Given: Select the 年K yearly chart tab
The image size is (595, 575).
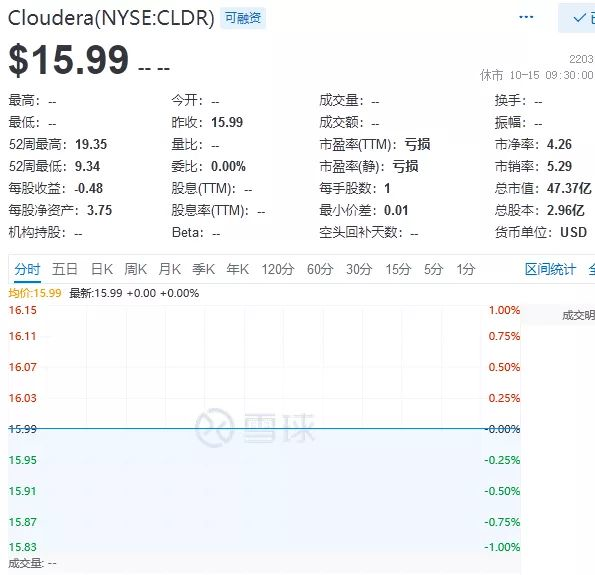Looking at the screenshot, I should click(x=238, y=269).
